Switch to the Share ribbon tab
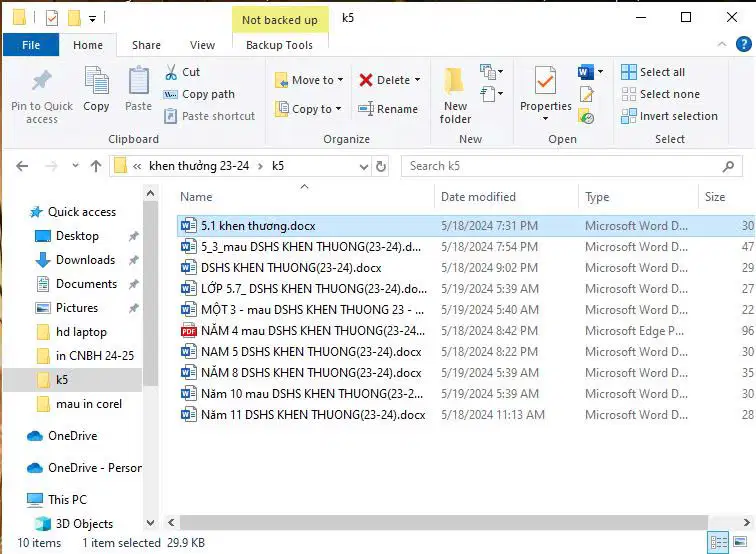The height and width of the screenshot is (554, 756). [x=146, y=45]
